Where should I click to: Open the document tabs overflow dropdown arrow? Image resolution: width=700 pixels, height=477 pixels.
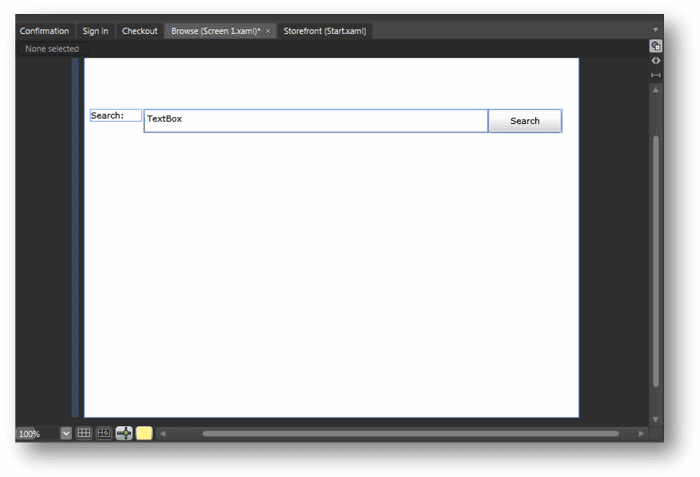tap(655, 30)
